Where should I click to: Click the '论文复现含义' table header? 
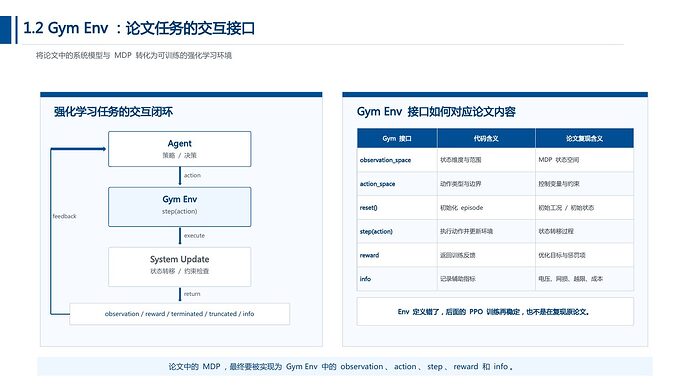584,139
